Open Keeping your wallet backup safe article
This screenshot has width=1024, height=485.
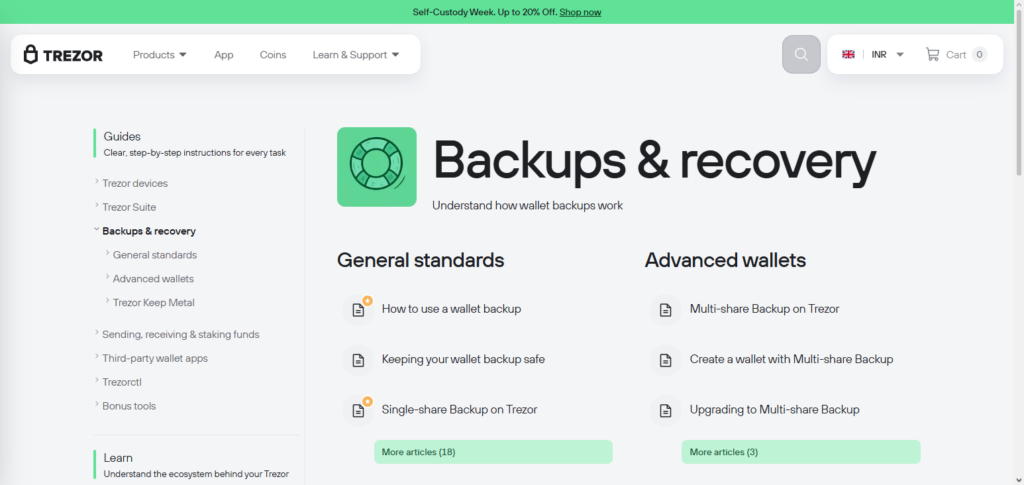463,359
